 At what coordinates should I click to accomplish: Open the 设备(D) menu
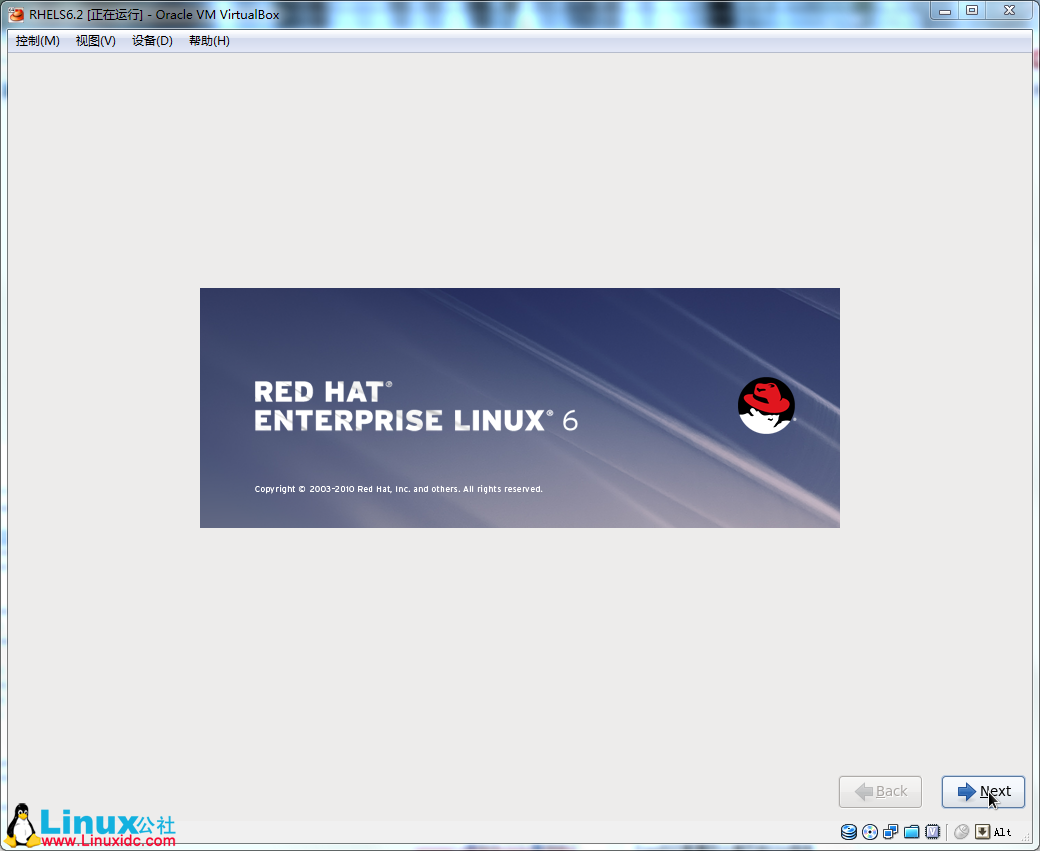152,41
